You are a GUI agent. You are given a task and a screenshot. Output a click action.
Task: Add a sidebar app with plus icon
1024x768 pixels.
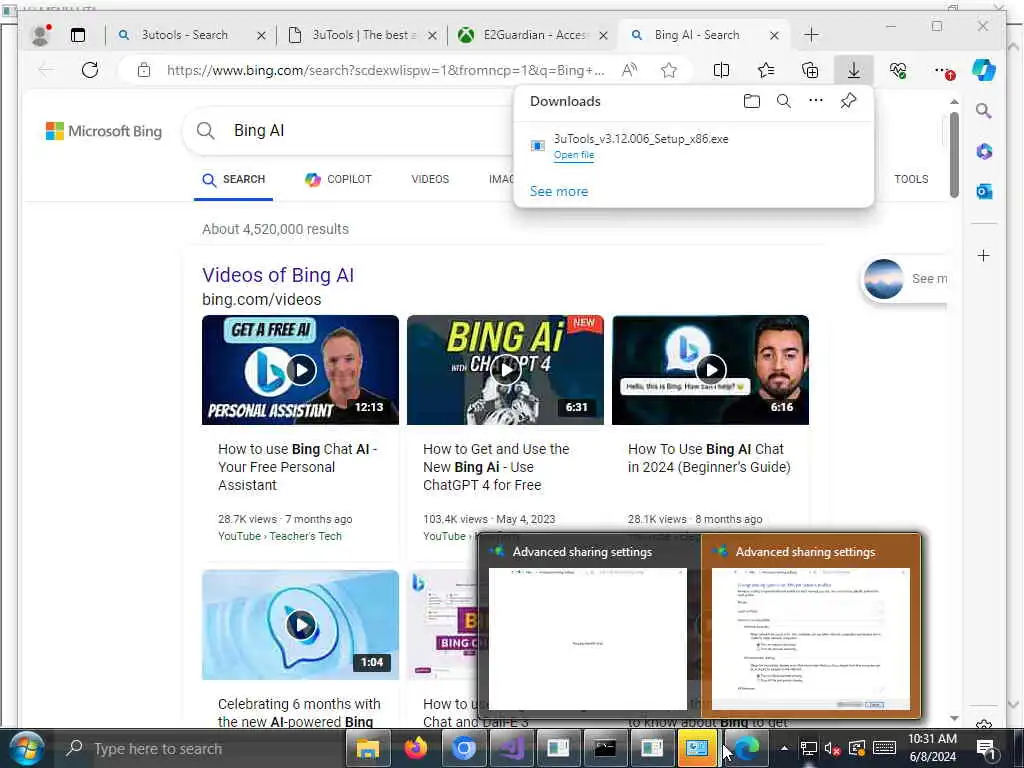(x=984, y=255)
